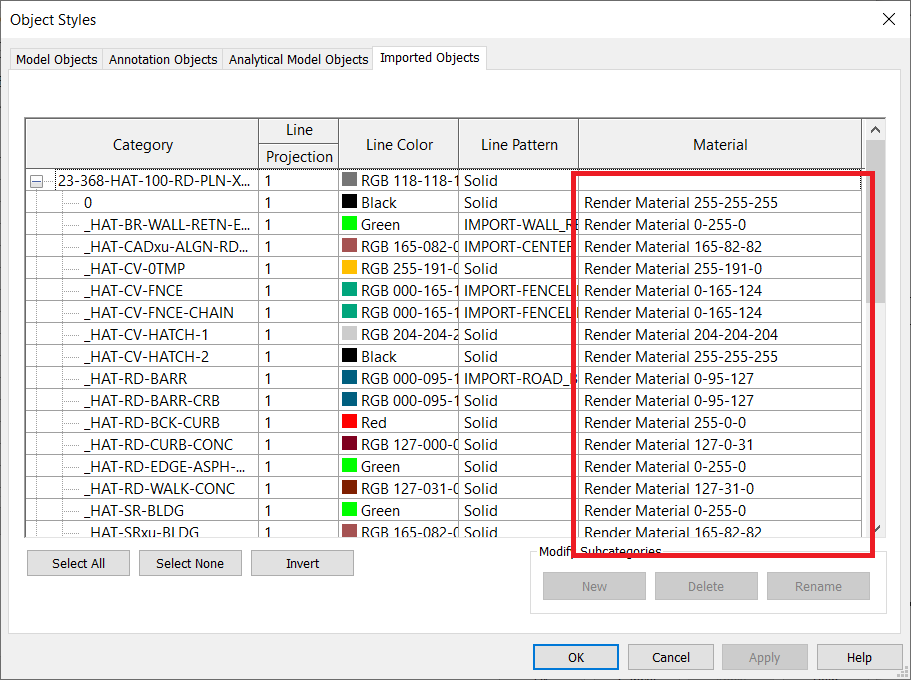Click the Invert selection button
The height and width of the screenshot is (680, 911).
302,563
